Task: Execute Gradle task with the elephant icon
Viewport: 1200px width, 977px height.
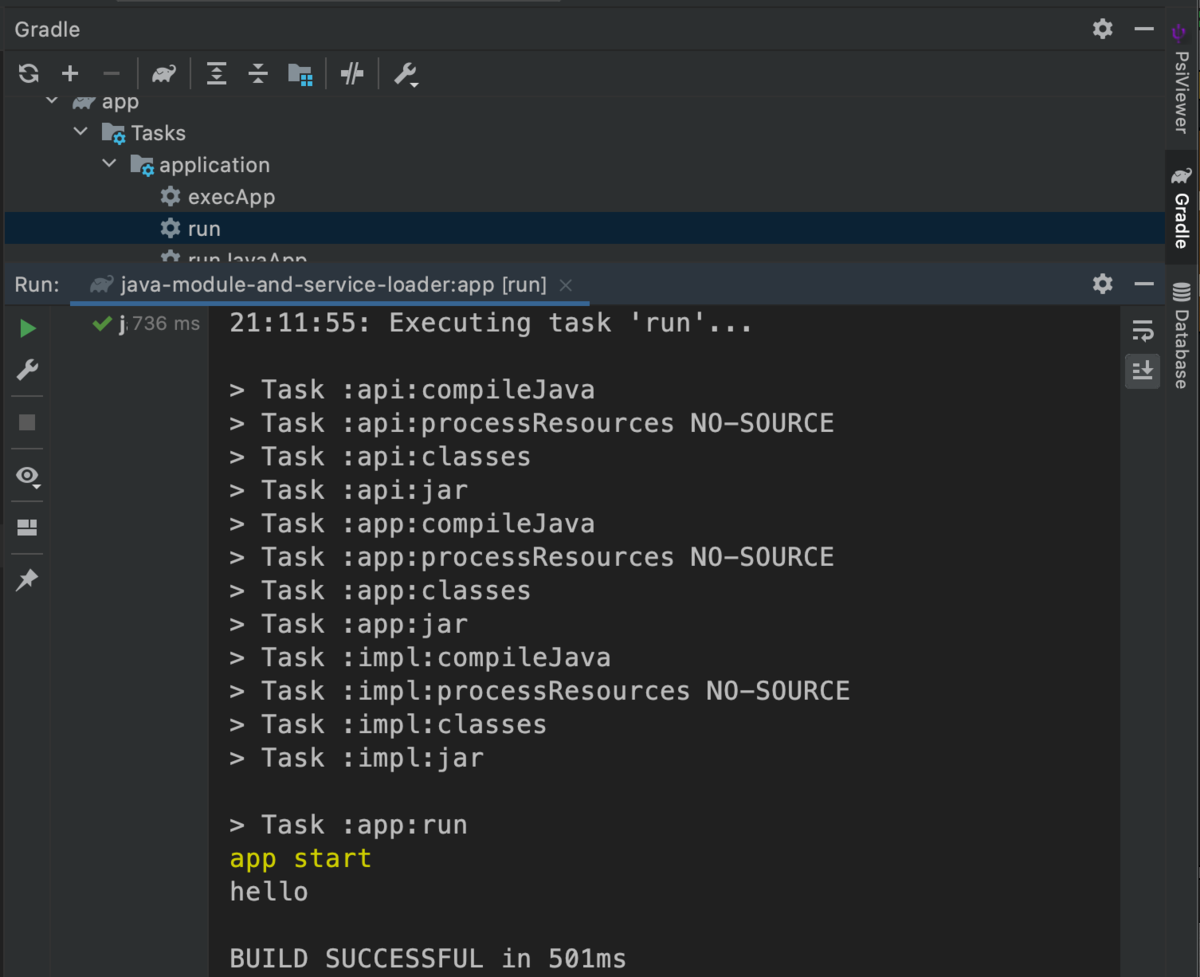Action: (163, 73)
